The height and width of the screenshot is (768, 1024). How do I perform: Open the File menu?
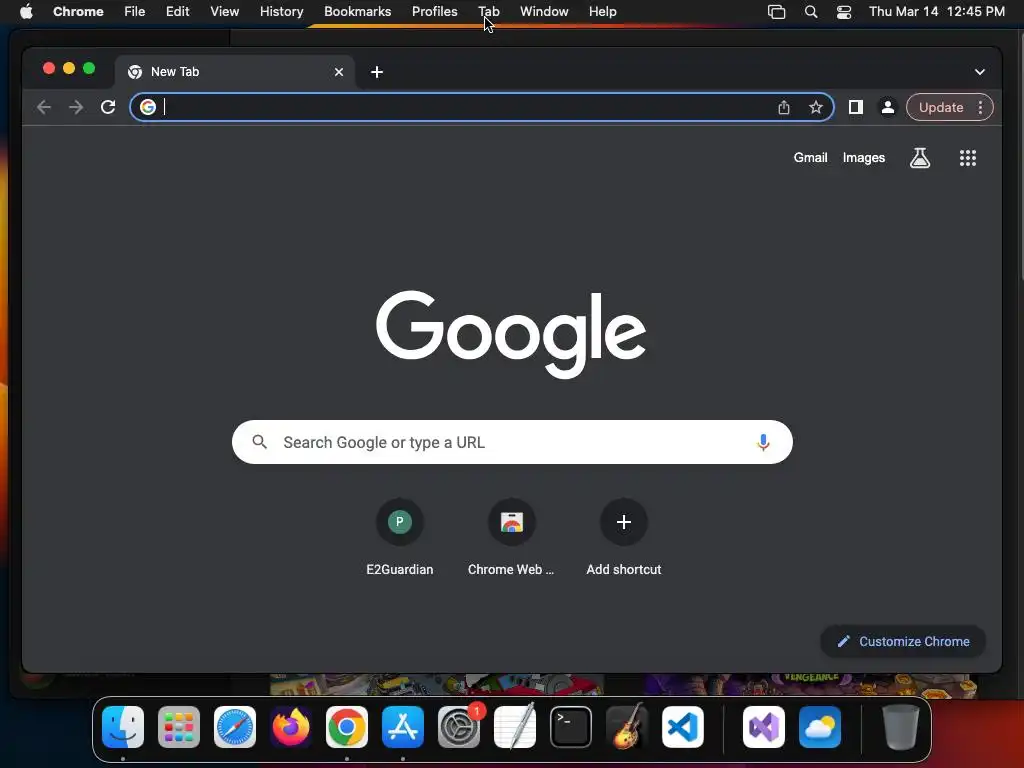pyautogui.click(x=135, y=12)
